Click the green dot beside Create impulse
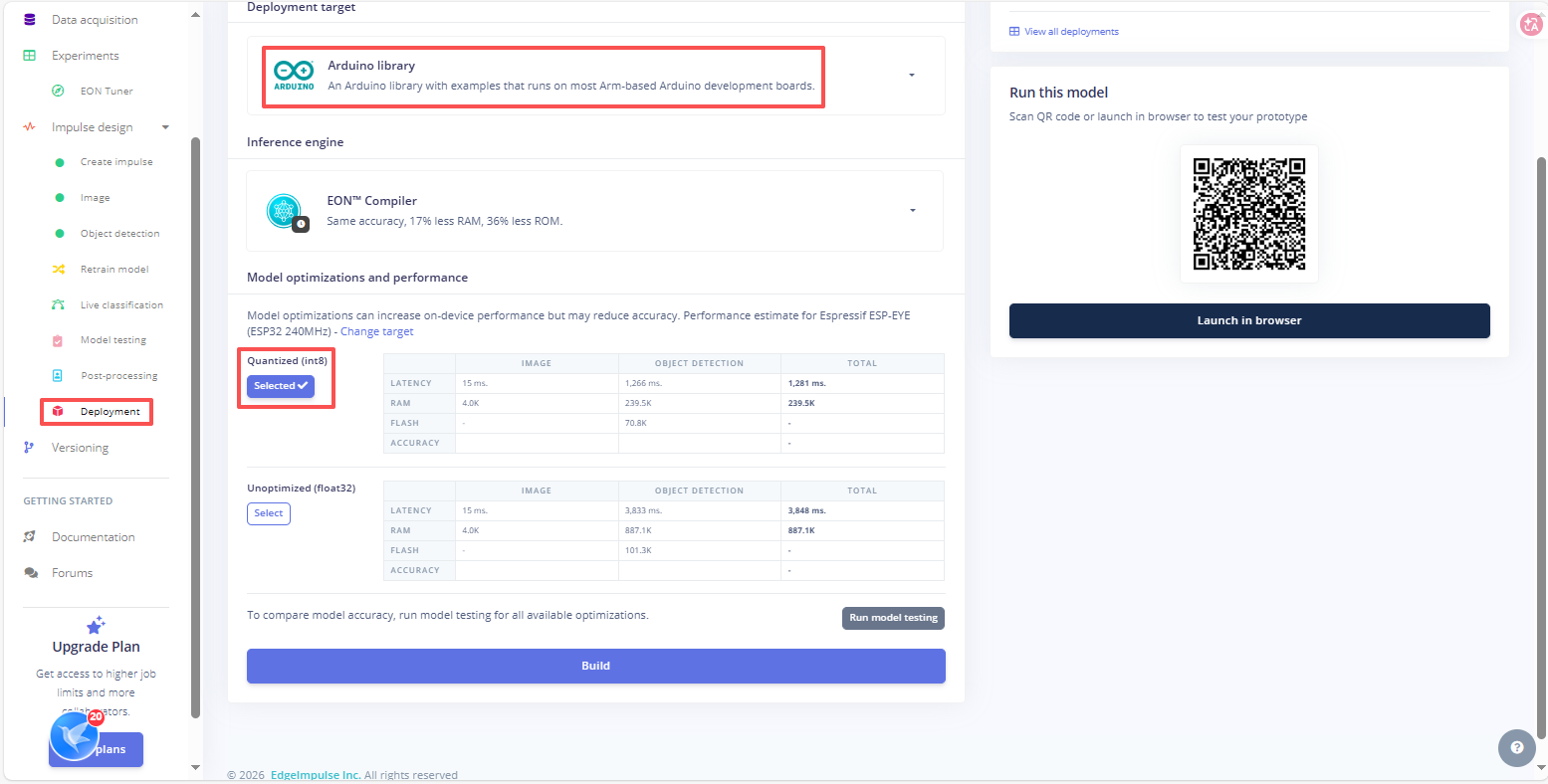 pos(60,162)
